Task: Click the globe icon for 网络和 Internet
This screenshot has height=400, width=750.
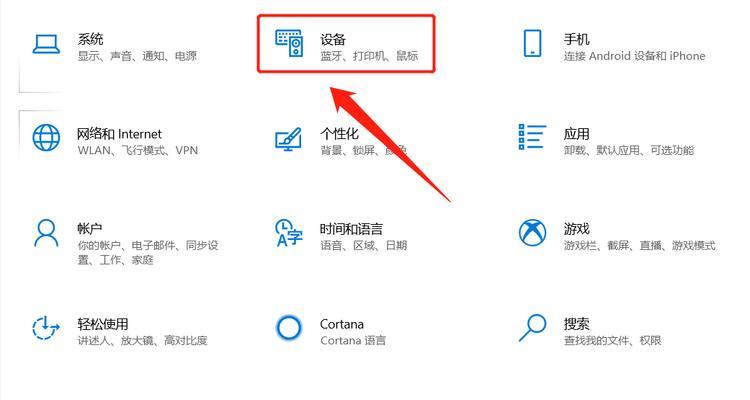Action: [46, 138]
